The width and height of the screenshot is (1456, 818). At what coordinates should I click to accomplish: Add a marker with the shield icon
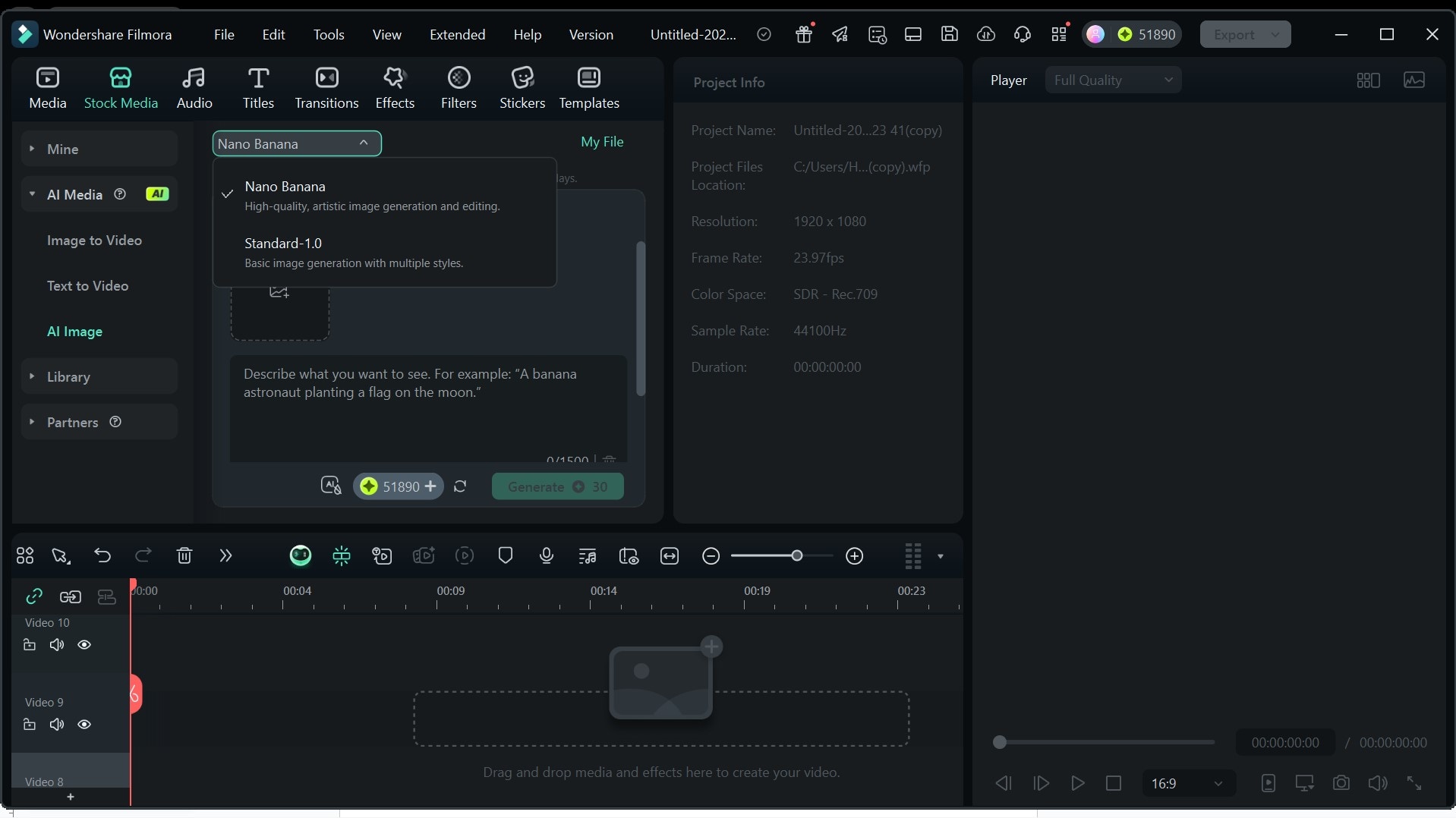[x=506, y=556]
